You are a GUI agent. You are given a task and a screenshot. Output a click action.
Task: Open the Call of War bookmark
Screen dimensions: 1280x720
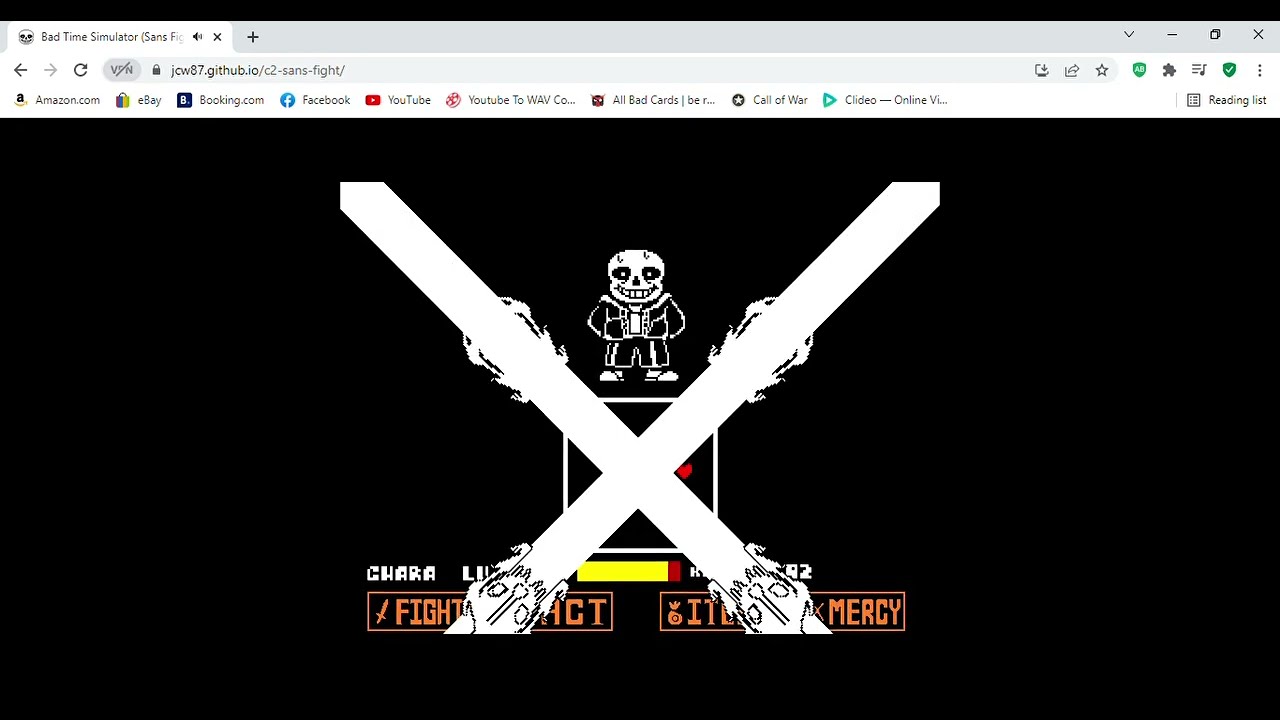click(770, 100)
